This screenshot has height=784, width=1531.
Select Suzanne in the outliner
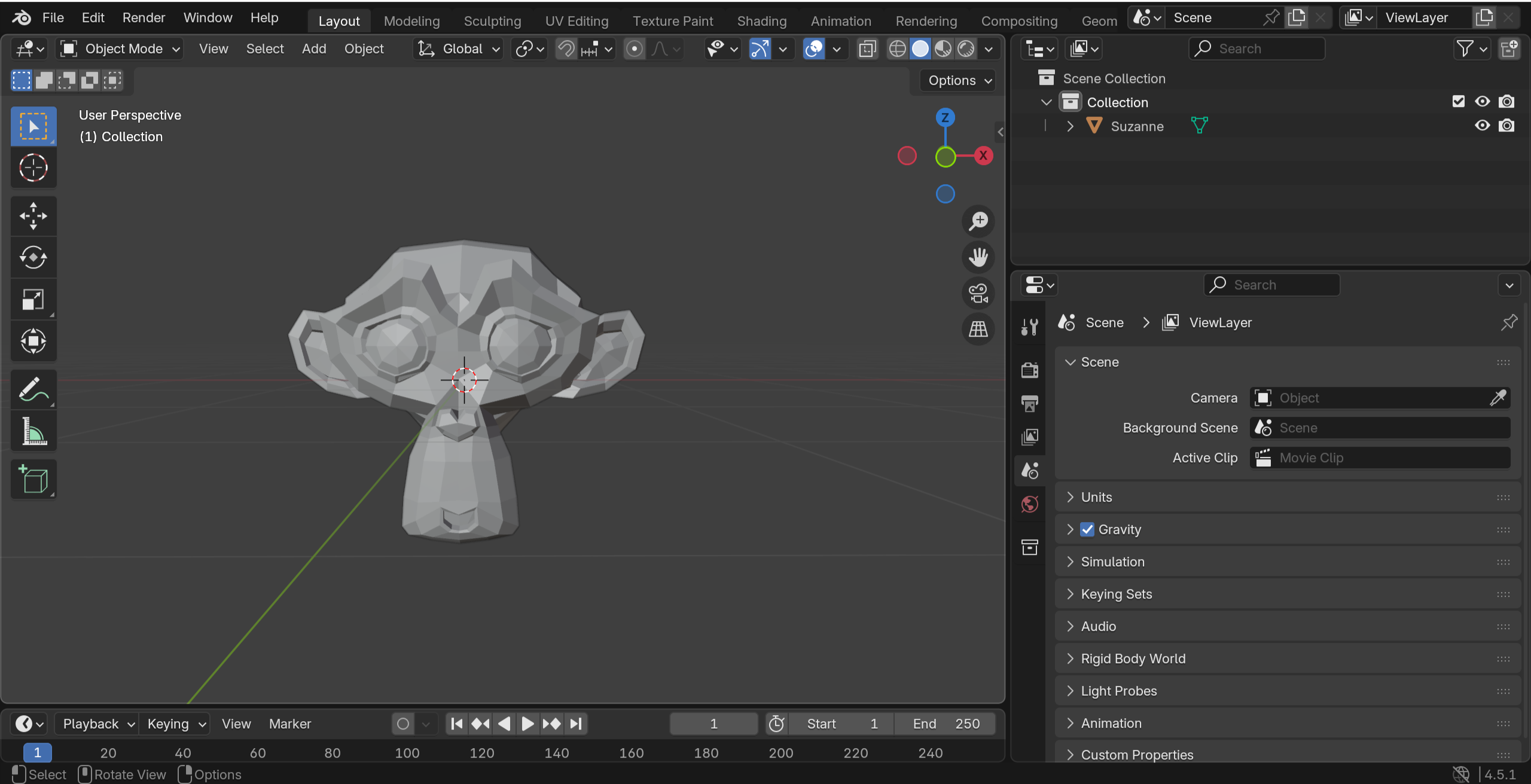[1137, 126]
